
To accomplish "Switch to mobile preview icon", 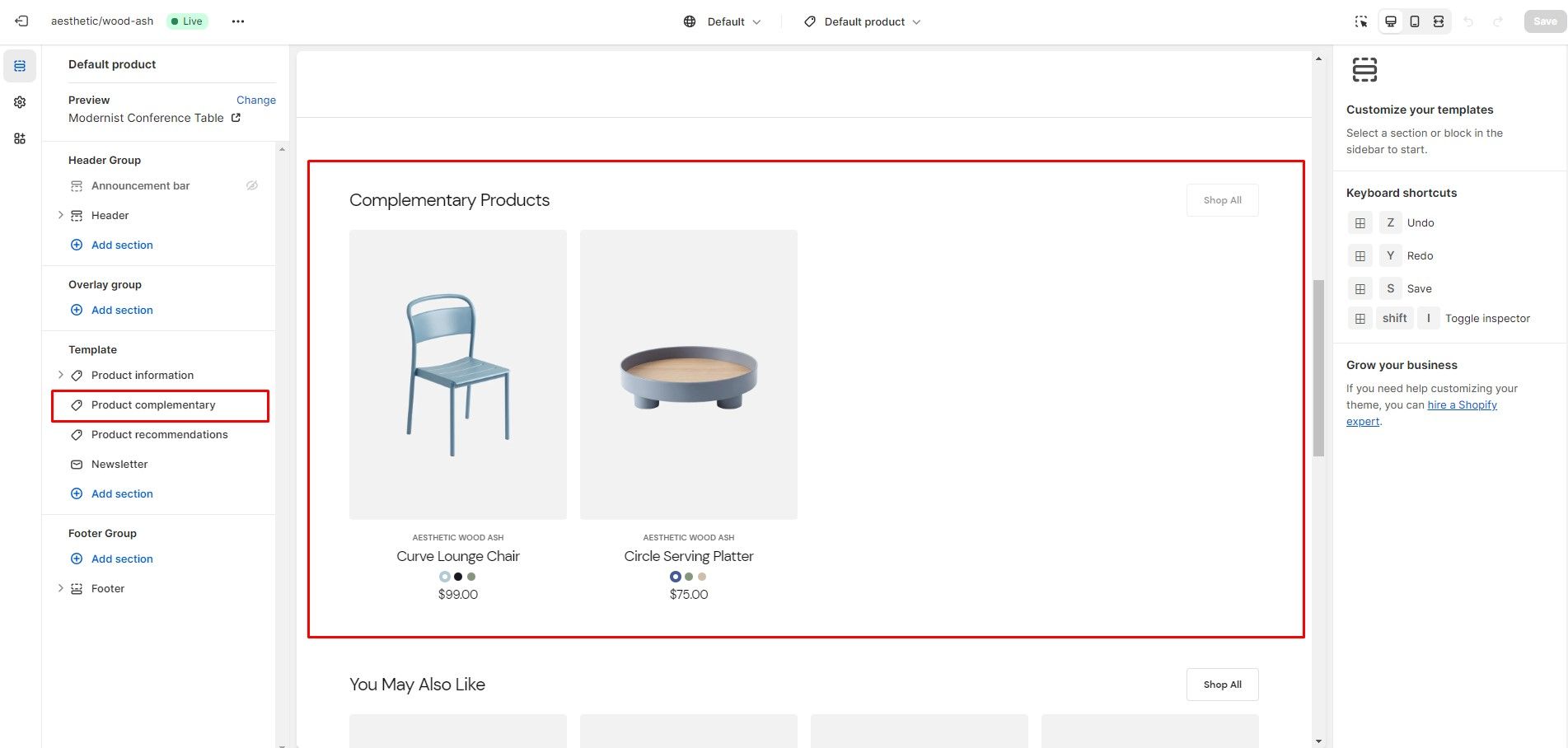I will 1415,21.
